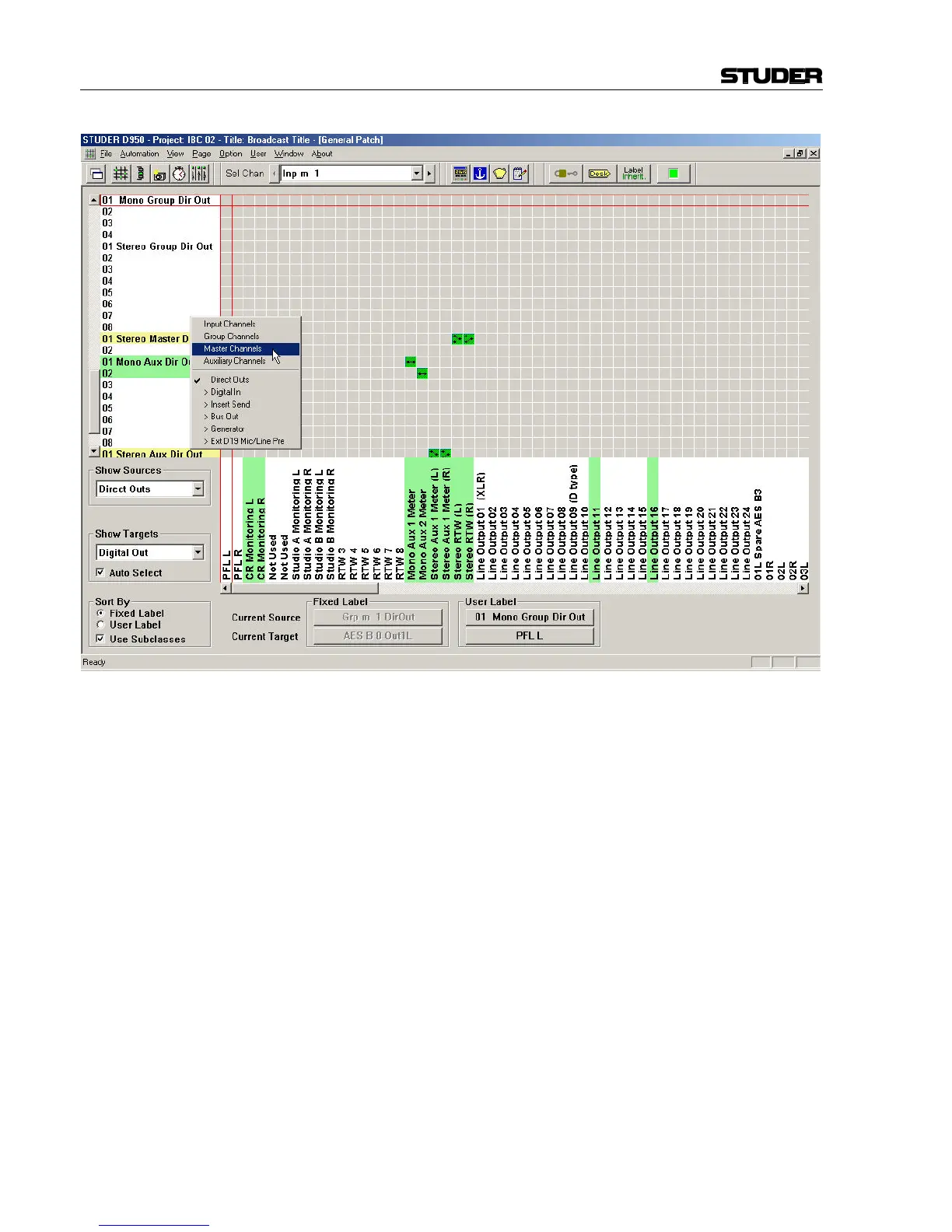
Task: Click the snapshot camera toolbar icon
Action: click(159, 174)
